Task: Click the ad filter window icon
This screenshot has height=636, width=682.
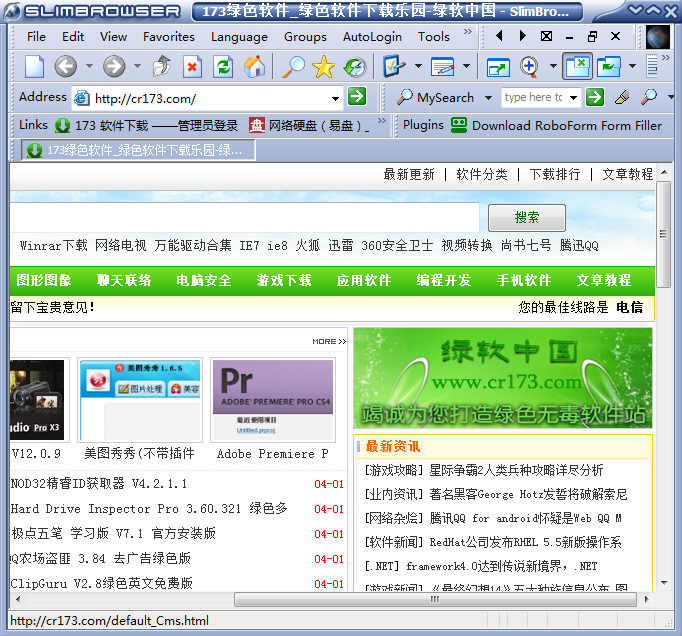Action: click(608, 67)
